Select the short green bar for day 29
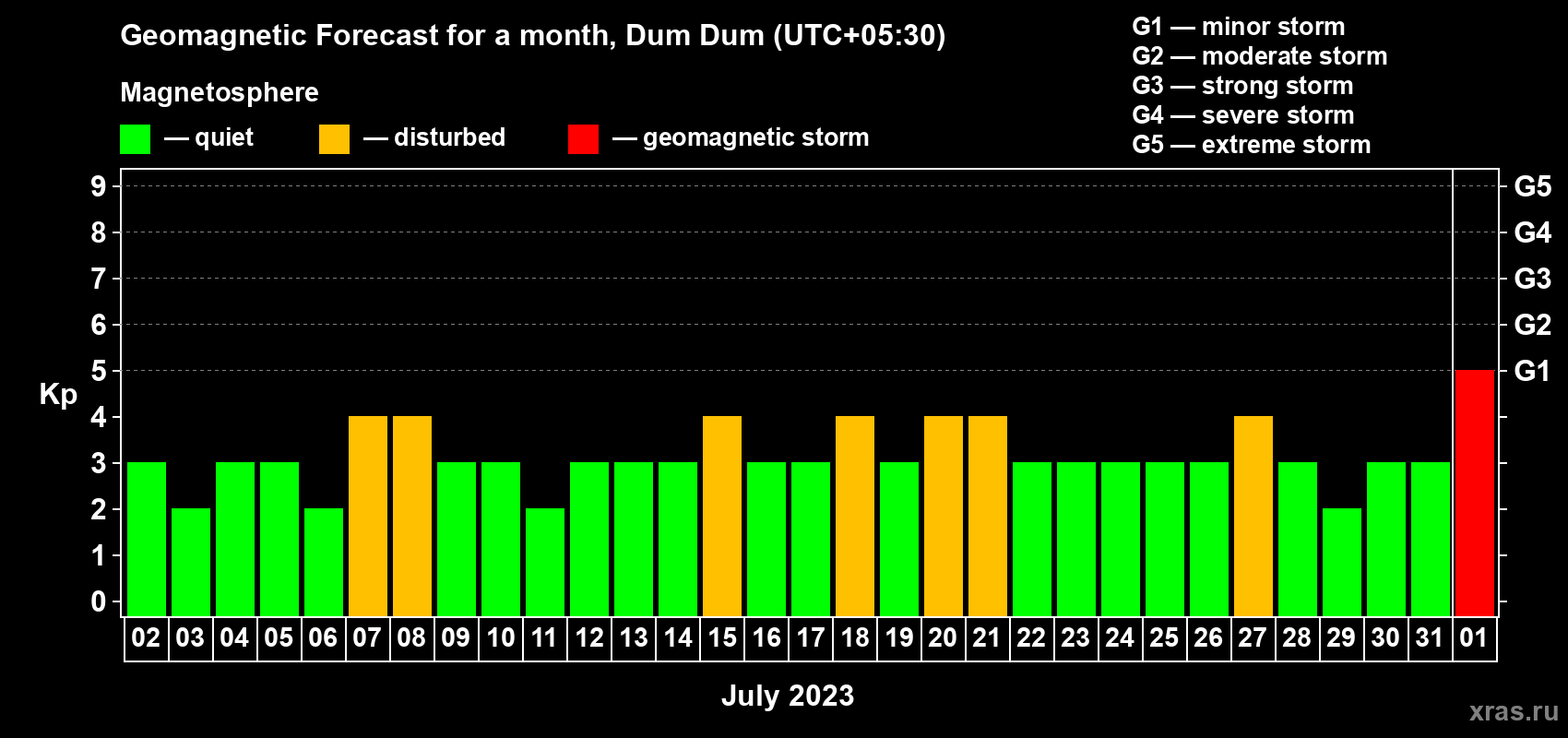The image size is (1568, 738). click(1342, 562)
